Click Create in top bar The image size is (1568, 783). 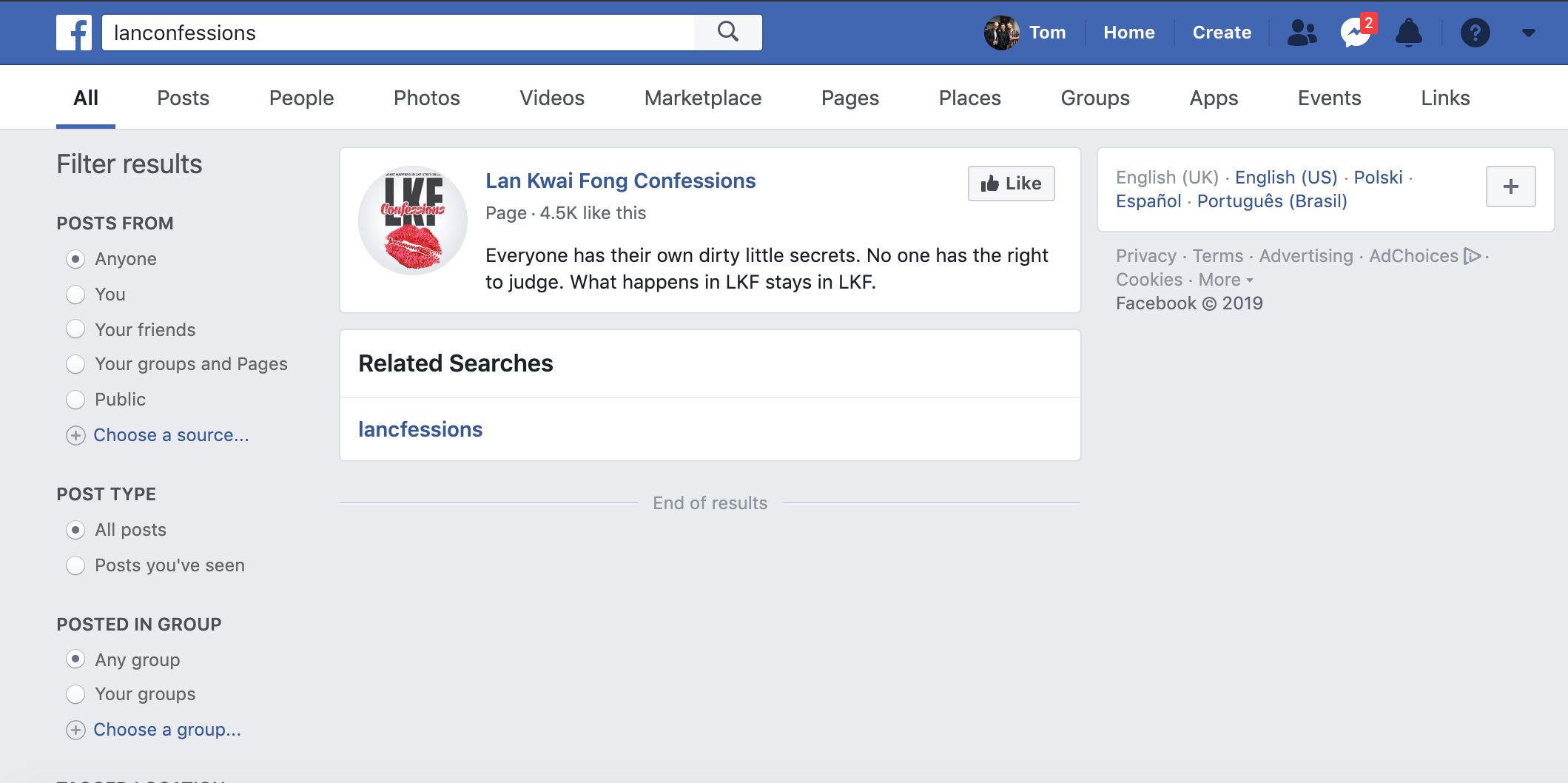tap(1222, 33)
